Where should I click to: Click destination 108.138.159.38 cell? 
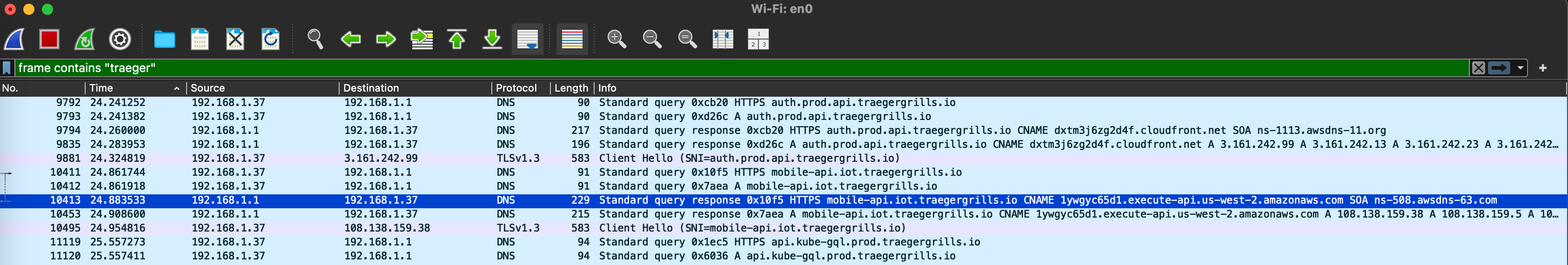click(x=387, y=229)
